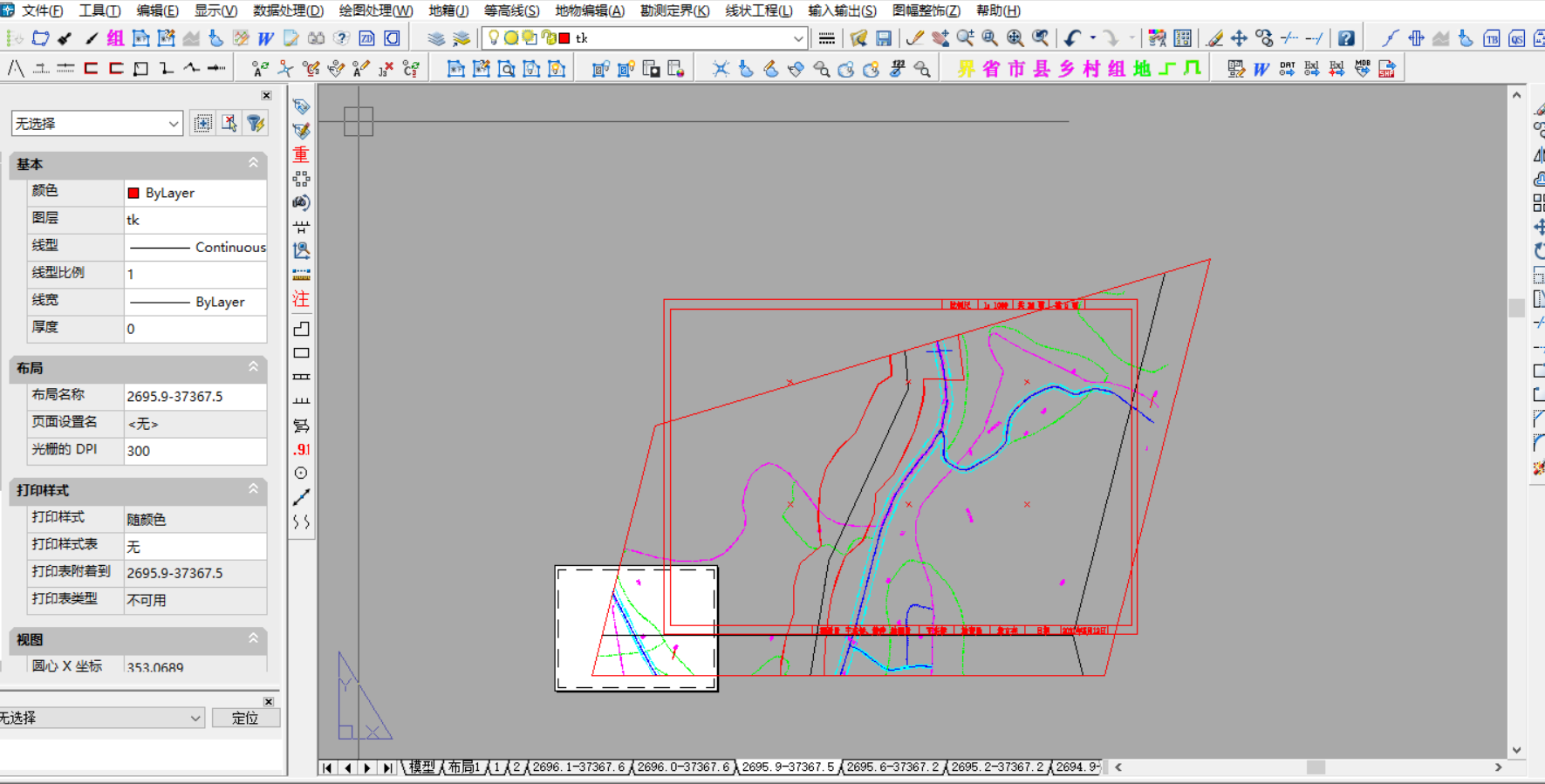Click the 线型比例 value field
Image resolution: width=1545 pixels, height=784 pixels.
(195, 274)
